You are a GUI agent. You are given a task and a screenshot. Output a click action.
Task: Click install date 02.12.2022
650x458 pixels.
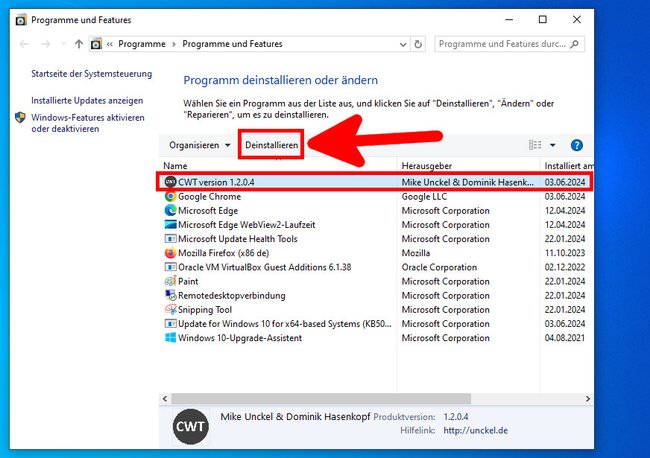tap(565, 267)
